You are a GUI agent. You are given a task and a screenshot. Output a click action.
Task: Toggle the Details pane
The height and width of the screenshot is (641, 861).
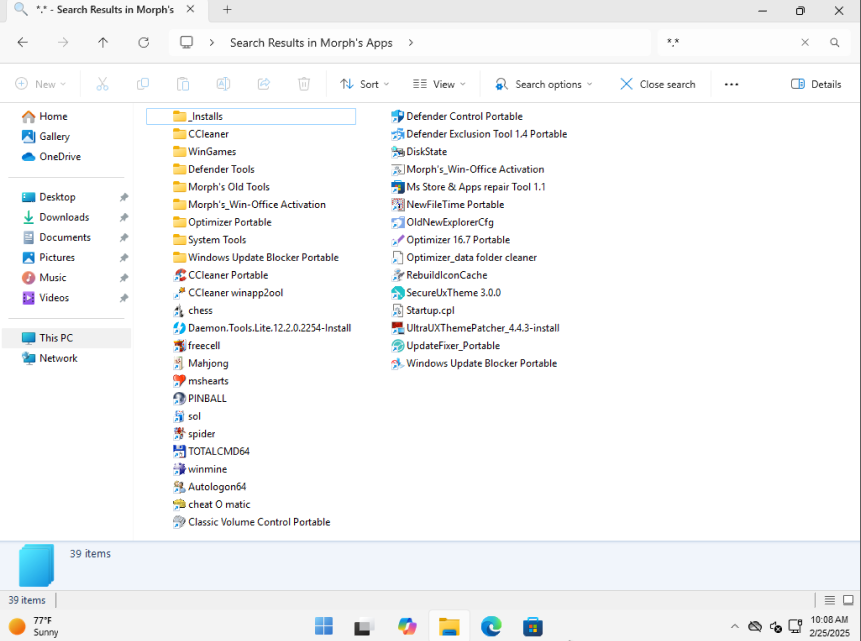click(816, 84)
